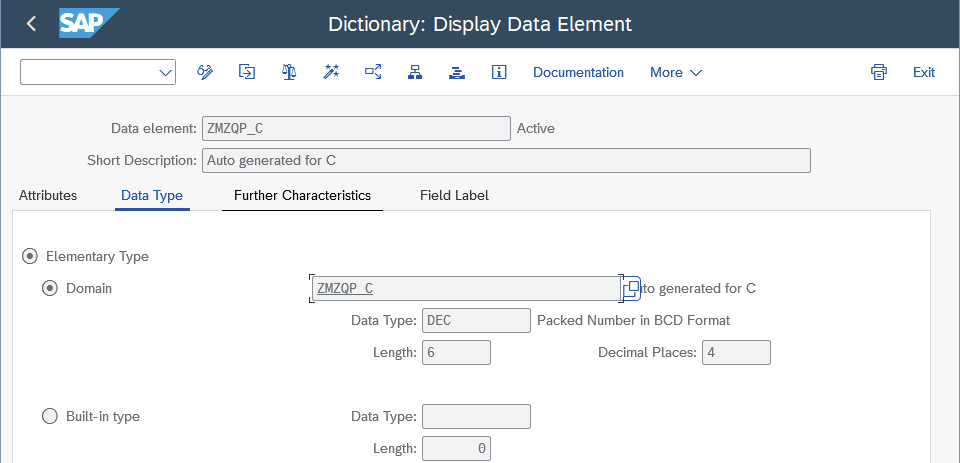Image resolution: width=960 pixels, height=463 pixels.
Task: Click the Active status text
Action: (x=536, y=129)
